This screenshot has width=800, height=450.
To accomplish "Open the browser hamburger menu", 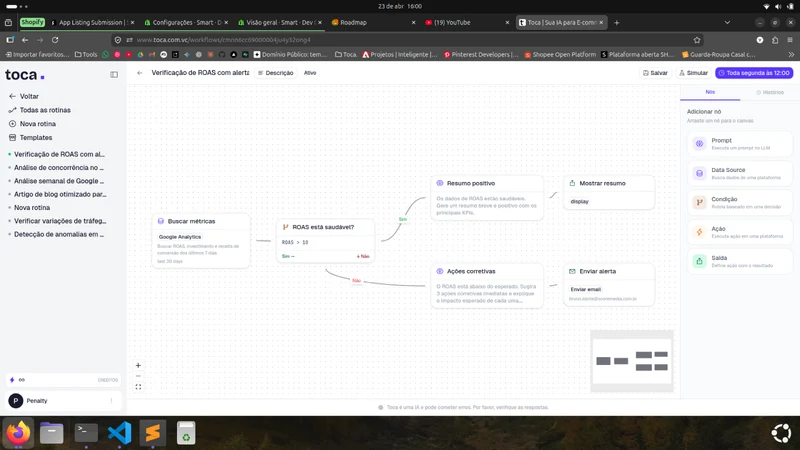I will 790,40.
